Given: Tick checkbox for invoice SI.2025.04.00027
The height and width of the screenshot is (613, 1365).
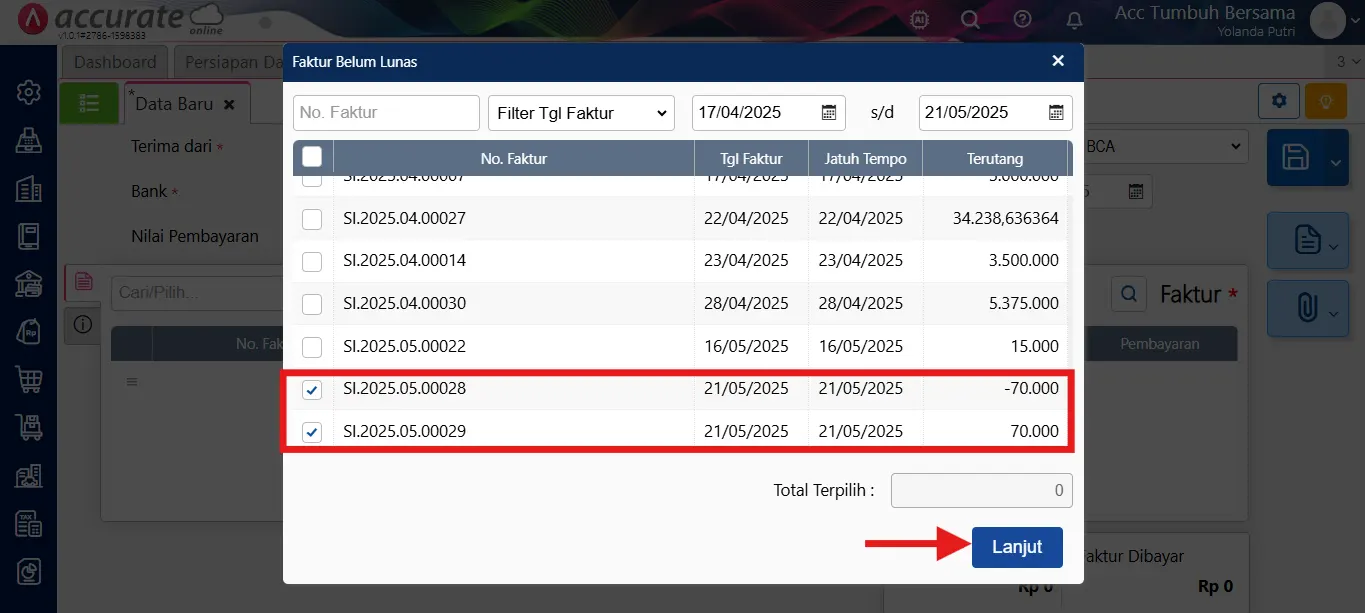Looking at the screenshot, I should (x=312, y=219).
